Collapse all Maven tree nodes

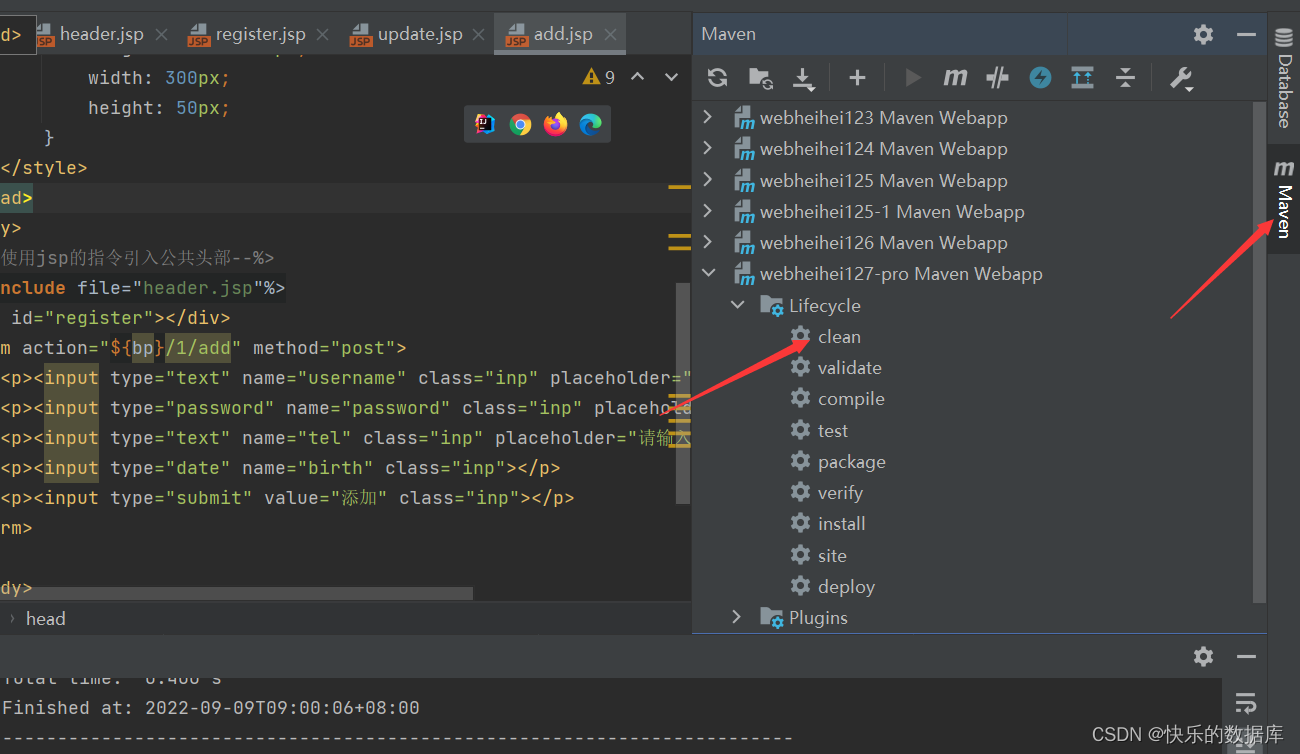[x=1125, y=78]
